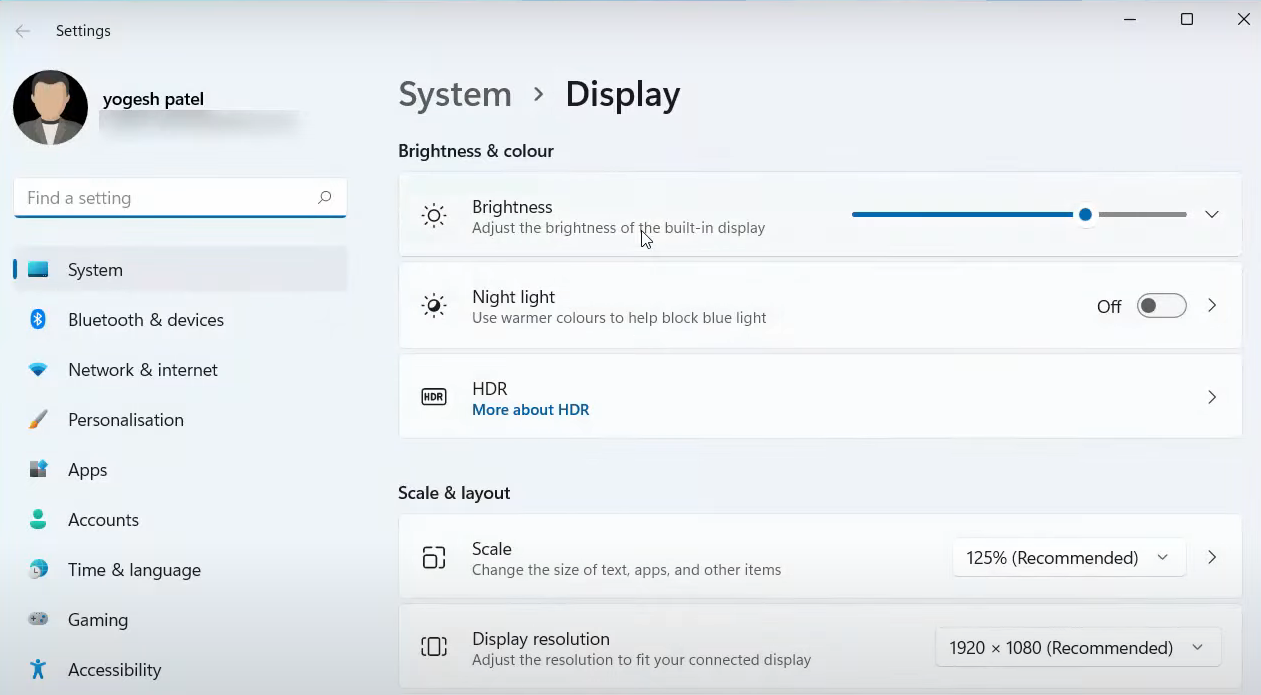
Task: Click the Personalisation paintbrush icon
Action: click(x=38, y=420)
